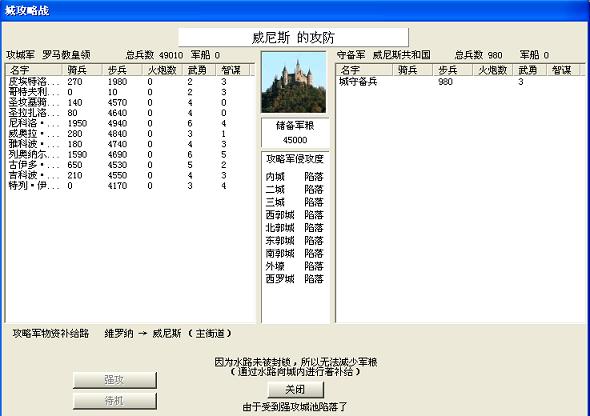Click the defenders' 步兵 column header

452,70
